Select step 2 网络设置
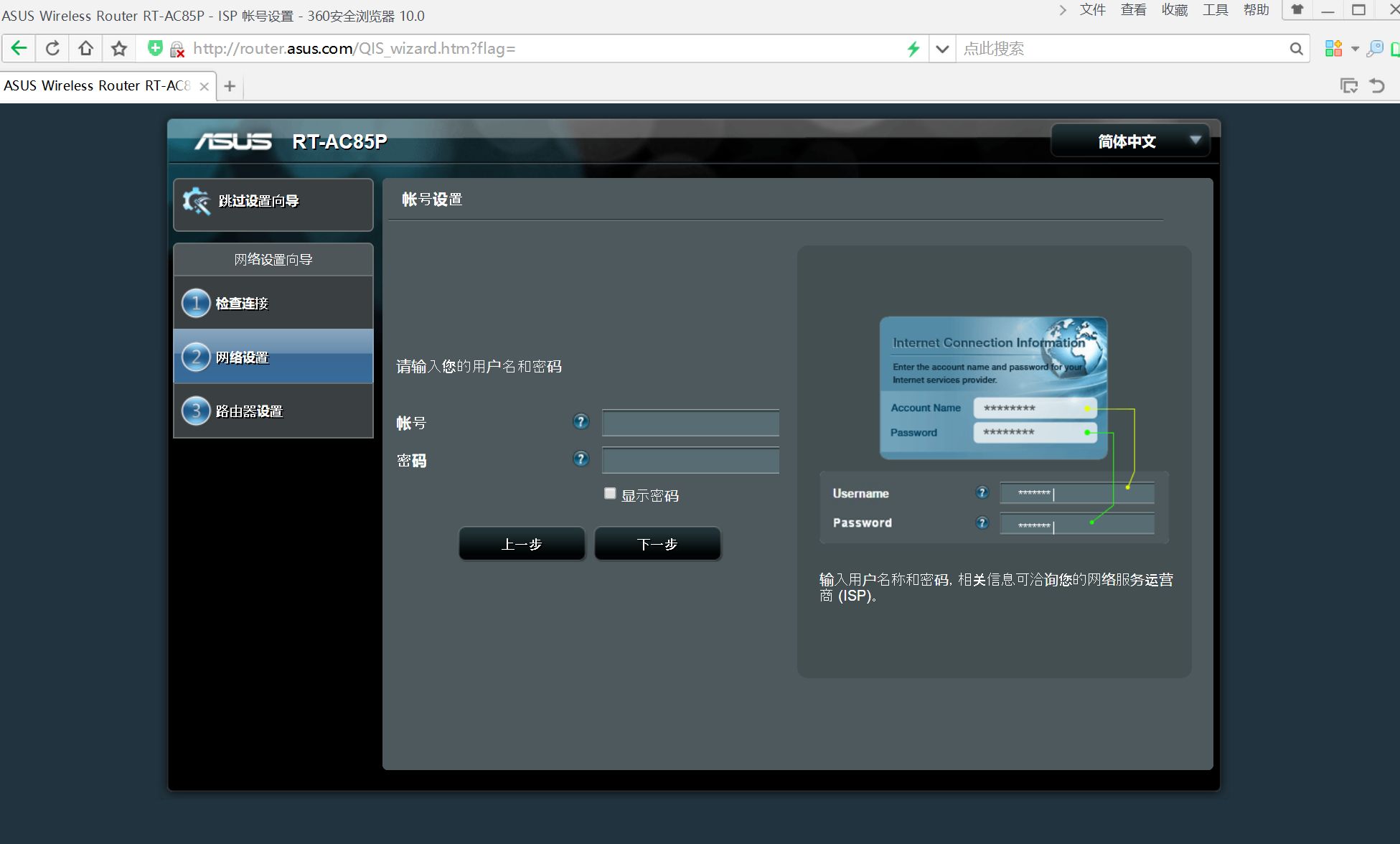This screenshot has width=1400, height=844. (x=273, y=357)
